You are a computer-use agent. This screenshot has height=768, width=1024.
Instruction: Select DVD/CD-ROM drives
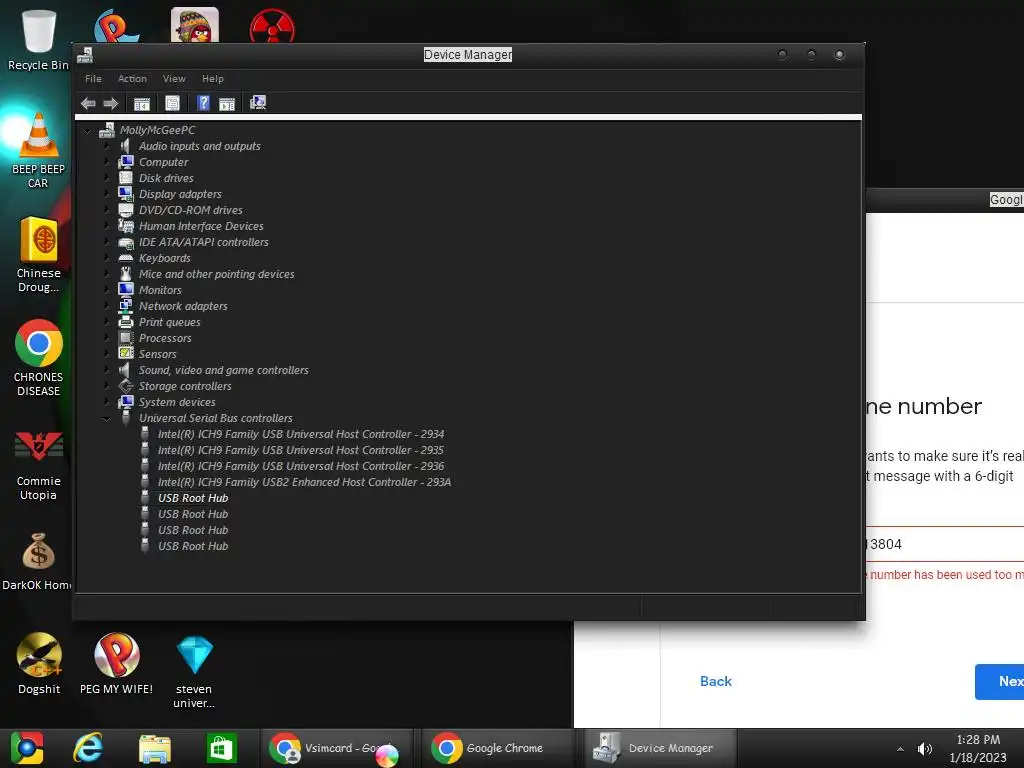coord(191,210)
